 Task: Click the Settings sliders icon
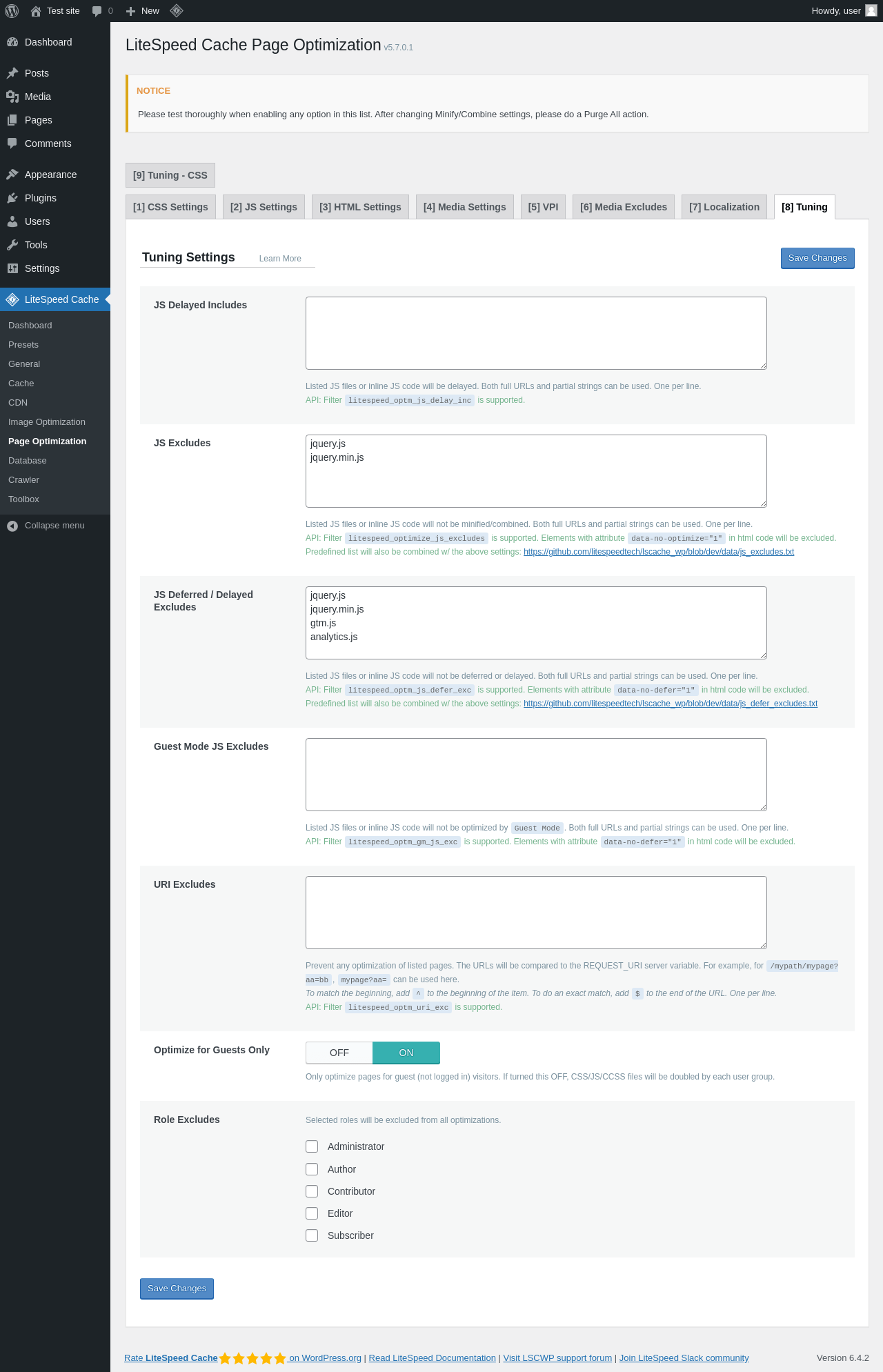(x=12, y=268)
